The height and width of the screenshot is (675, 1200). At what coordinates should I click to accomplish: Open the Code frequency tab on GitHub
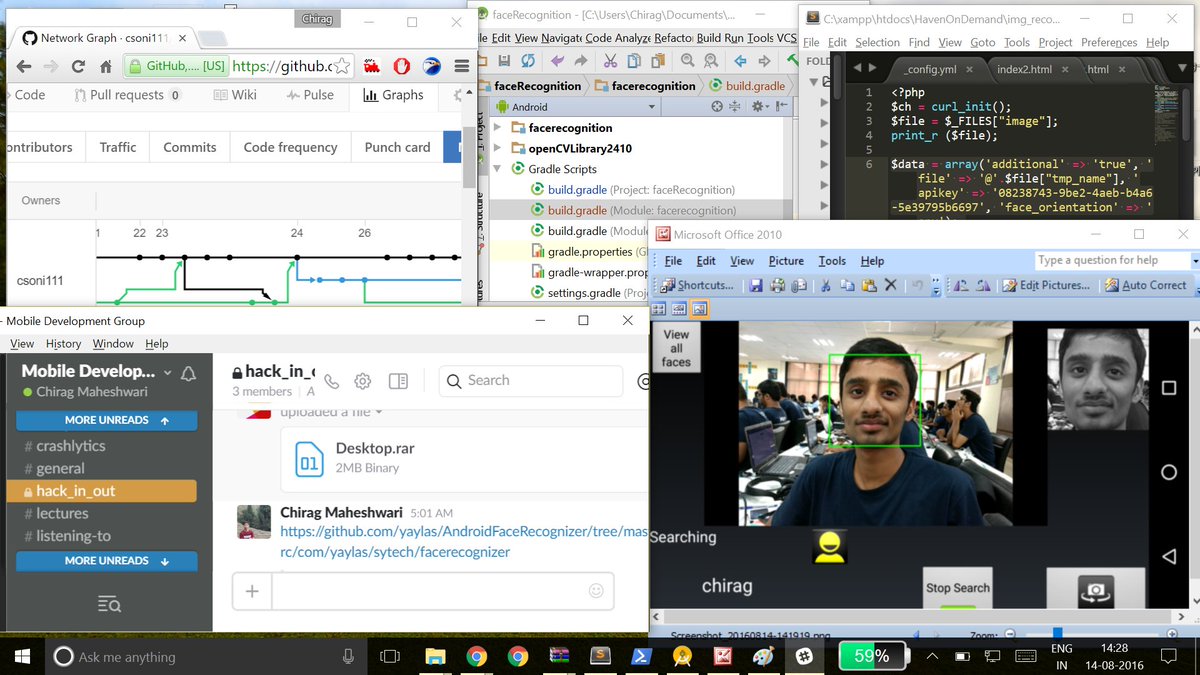[290, 147]
